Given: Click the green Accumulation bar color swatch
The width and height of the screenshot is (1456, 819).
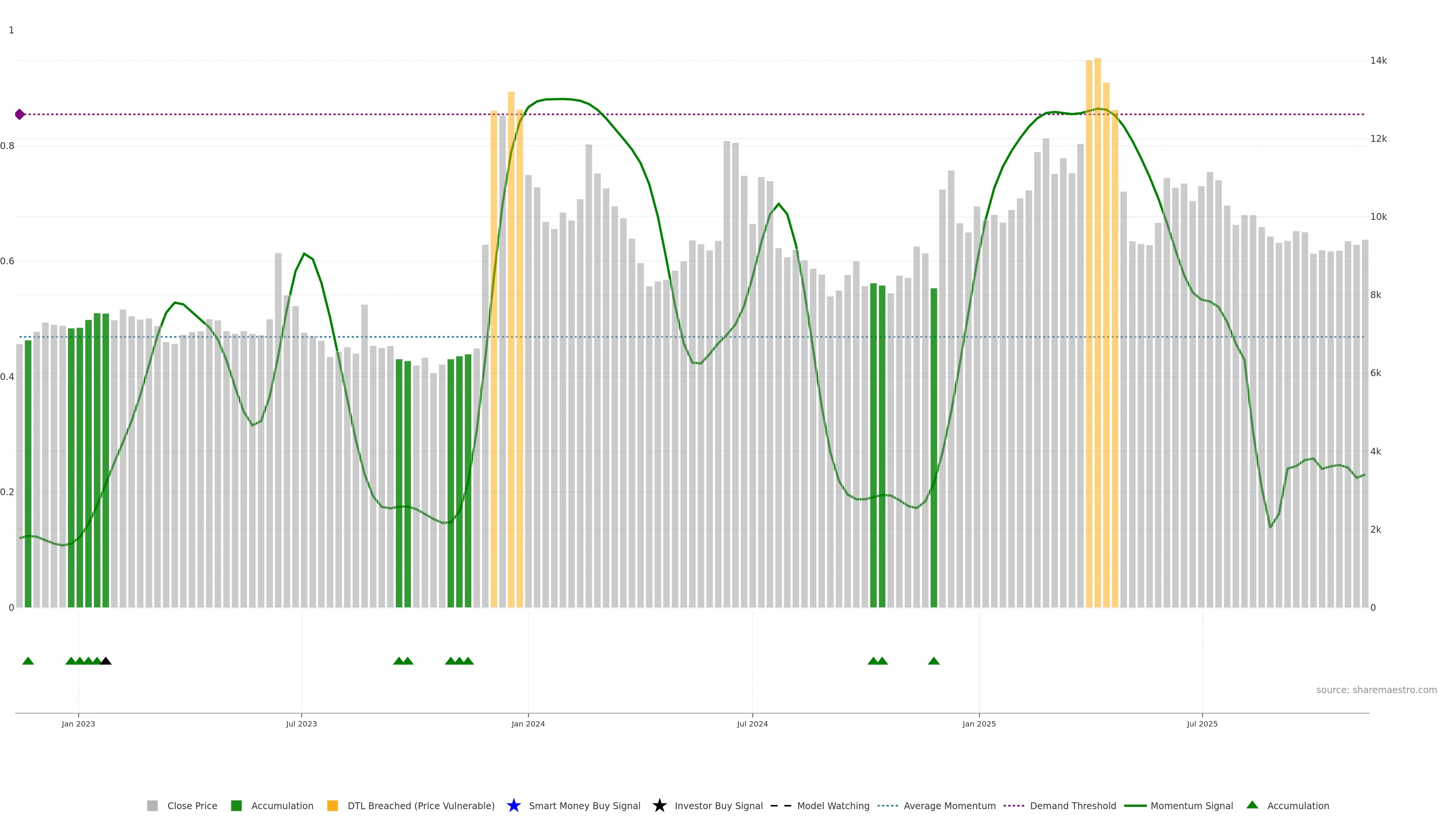Looking at the screenshot, I should coord(236,805).
